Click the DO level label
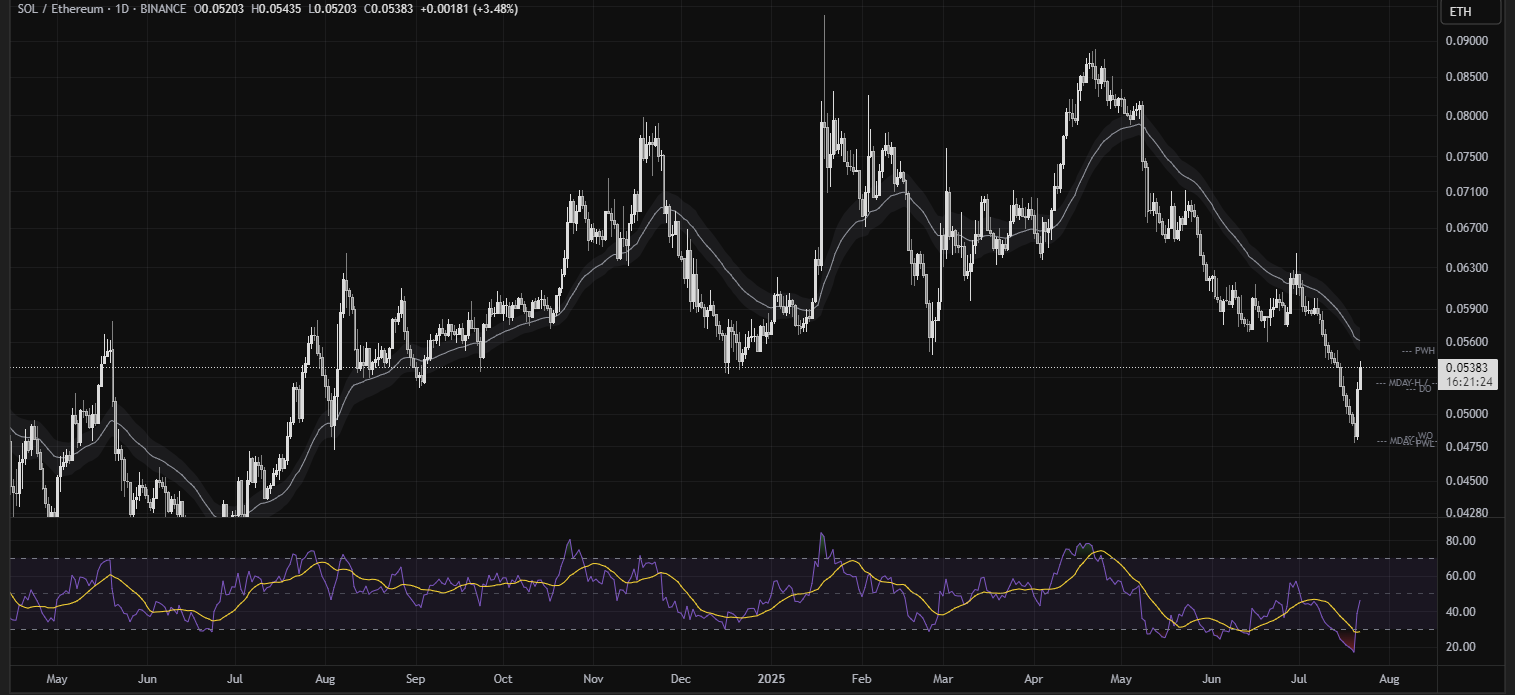1515x695 pixels. point(1425,388)
